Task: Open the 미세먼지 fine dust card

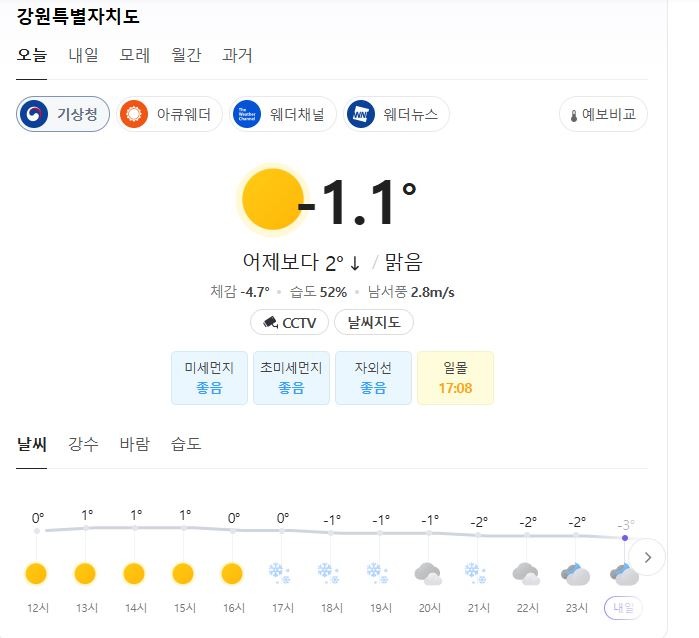Action: click(209, 378)
